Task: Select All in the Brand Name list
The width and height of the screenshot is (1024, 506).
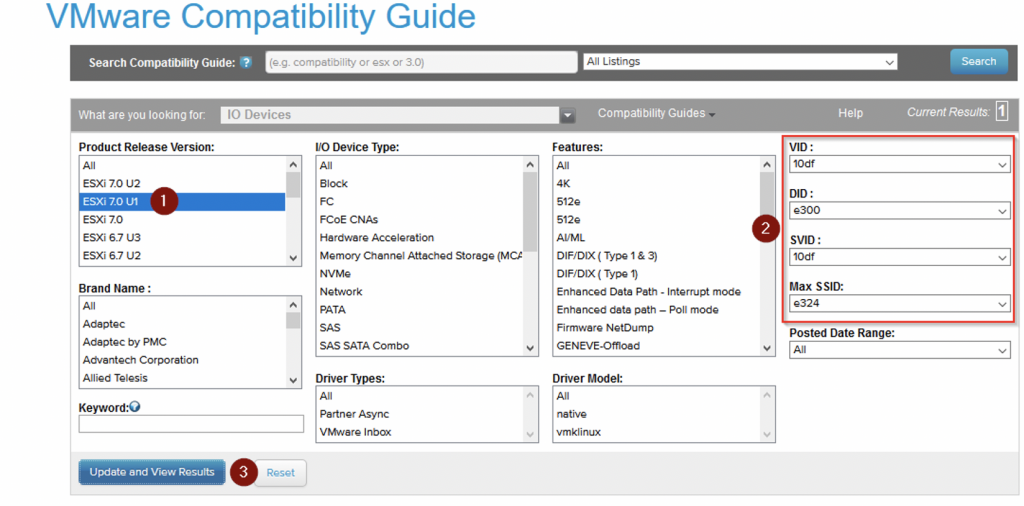Action: (182, 306)
